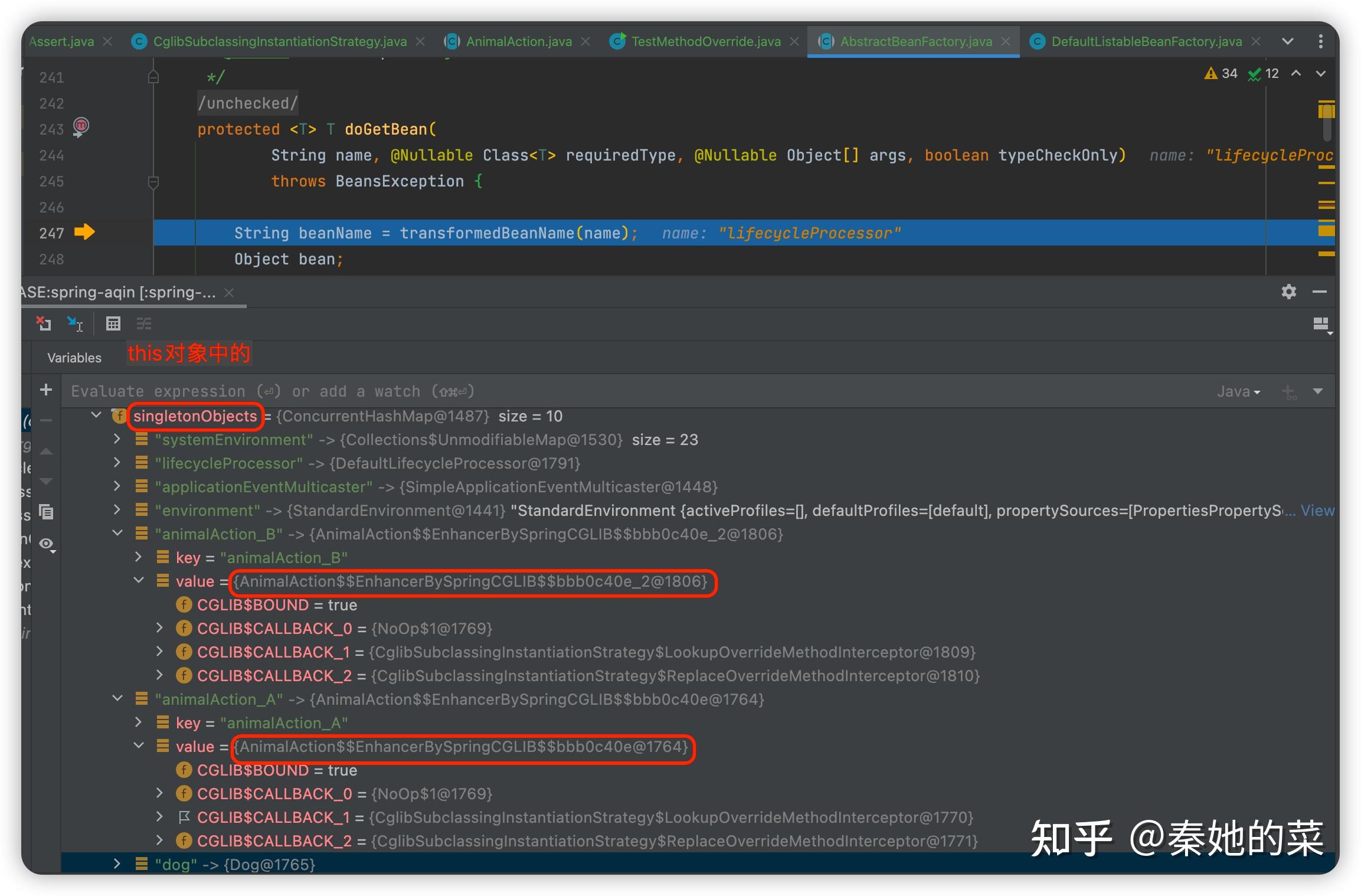The width and height of the screenshot is (1361, 896).
Task: Click the warnings count indicator 34
Action: pyautogui.click(x=1221, y=73)
